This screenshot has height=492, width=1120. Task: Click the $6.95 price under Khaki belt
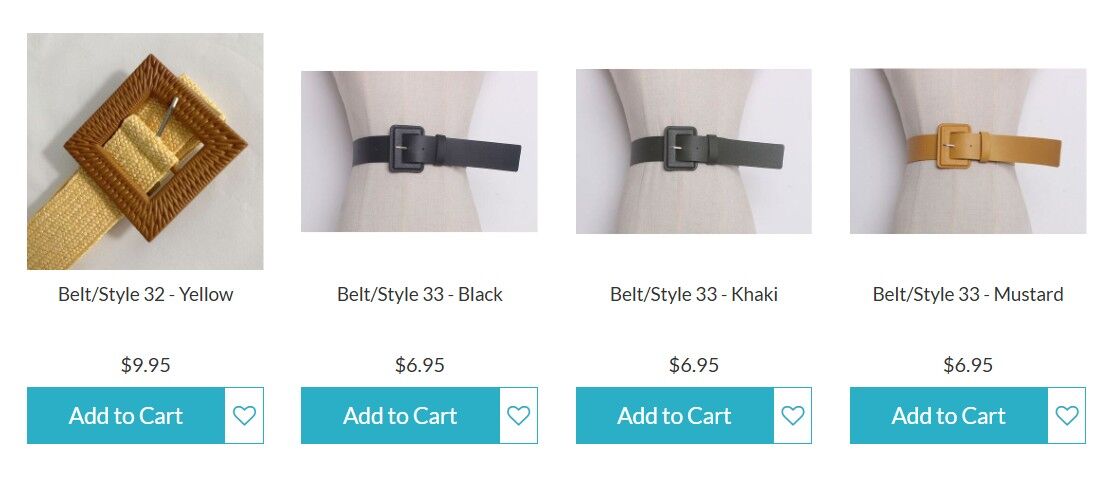tap(694, 365)
